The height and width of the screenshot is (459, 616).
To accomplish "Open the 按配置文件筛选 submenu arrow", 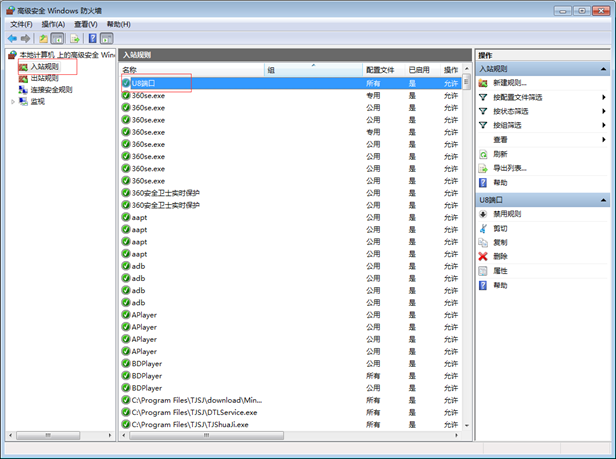I will pos(604,97).
